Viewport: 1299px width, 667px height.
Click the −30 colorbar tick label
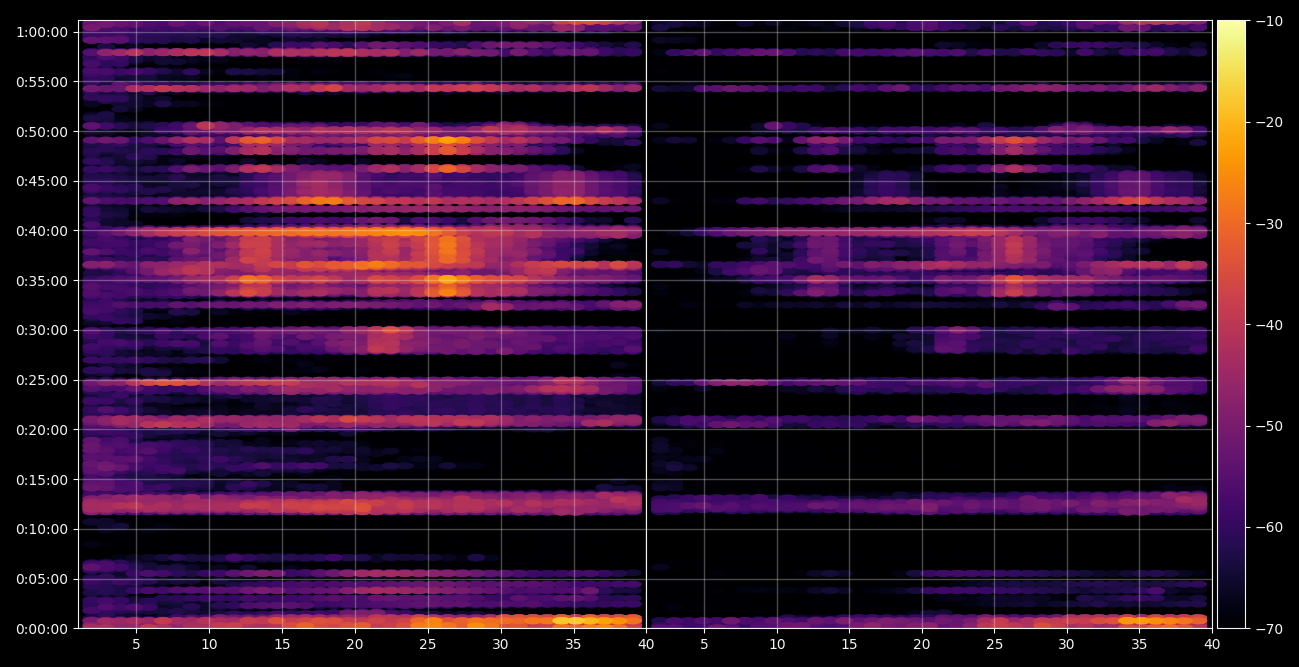[1268, 223]
